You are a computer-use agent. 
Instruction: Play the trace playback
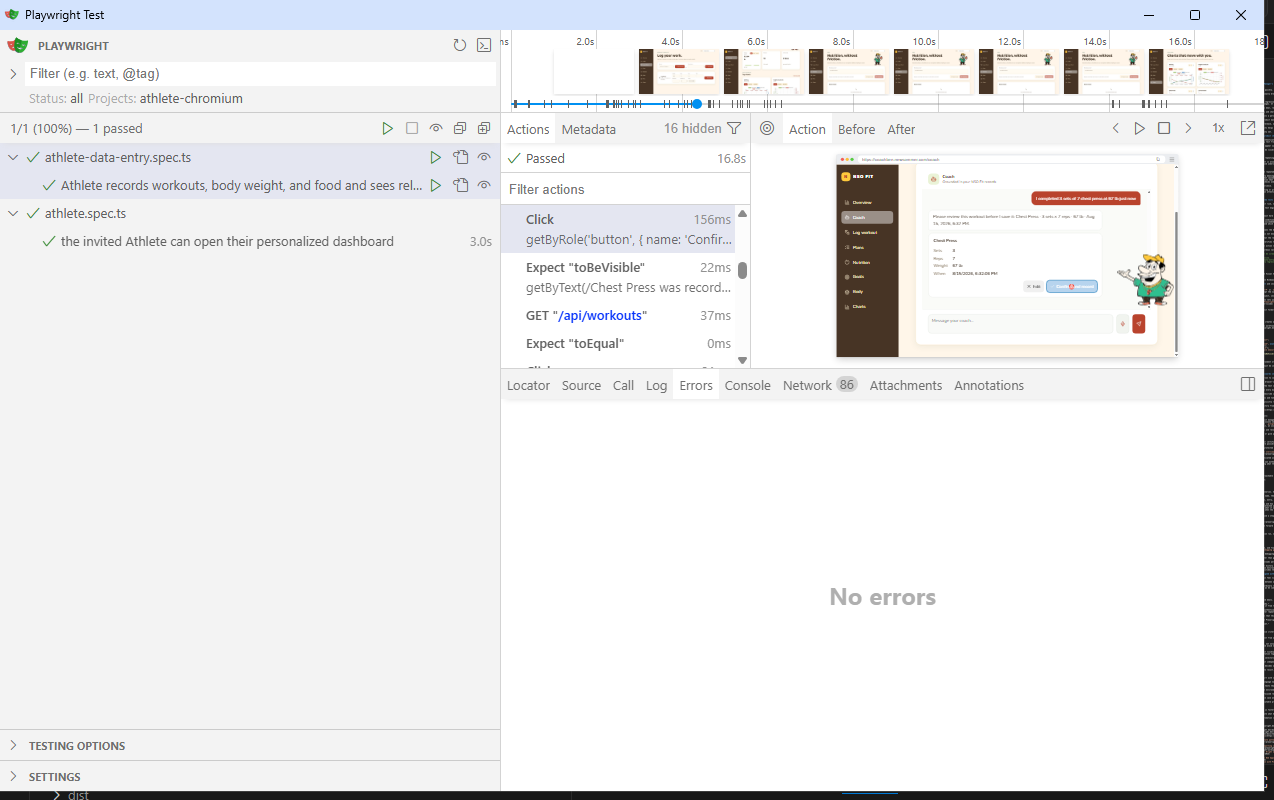[x=1140, y=128]
